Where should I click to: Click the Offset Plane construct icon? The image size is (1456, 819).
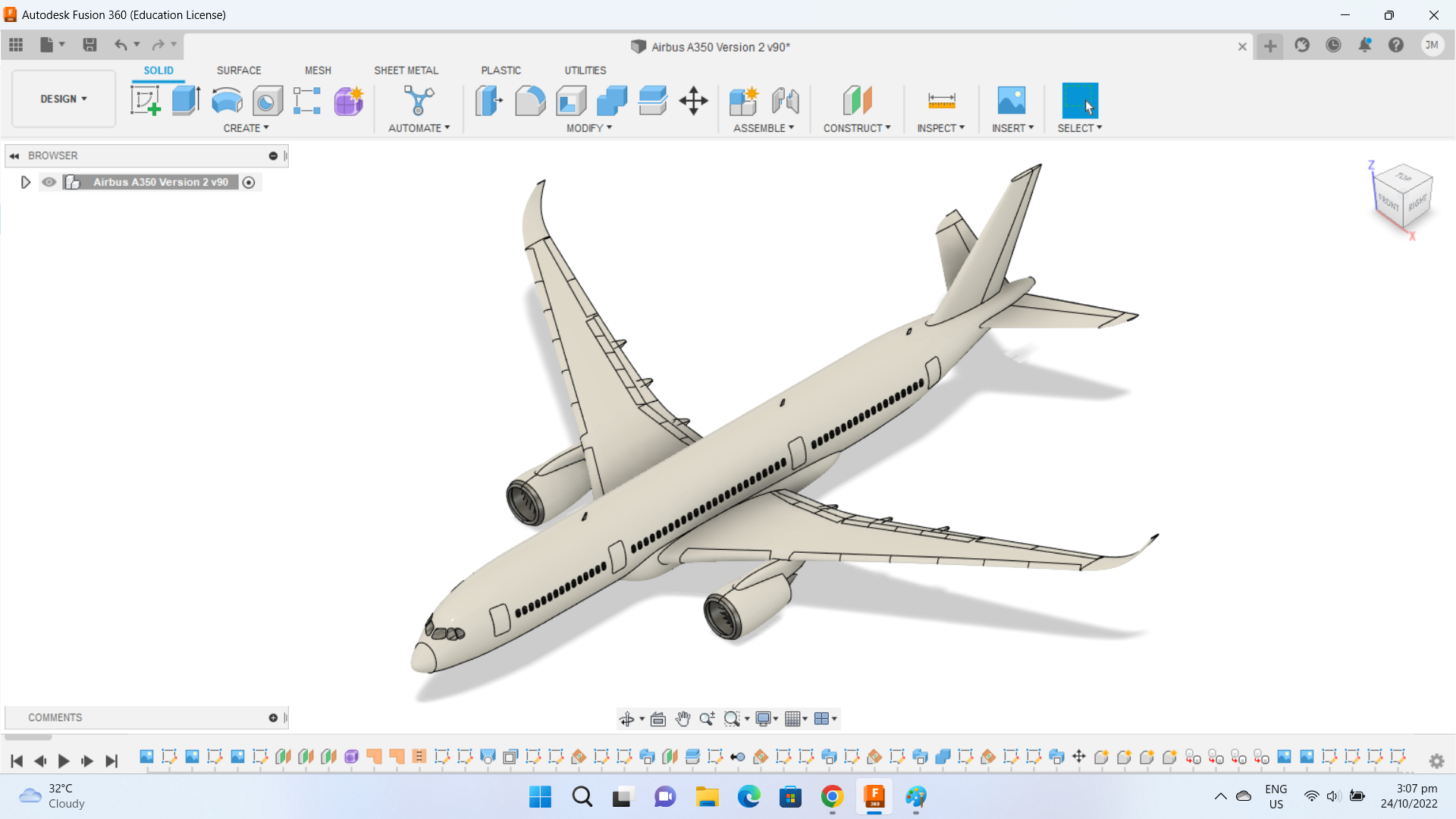pos(857,100)
